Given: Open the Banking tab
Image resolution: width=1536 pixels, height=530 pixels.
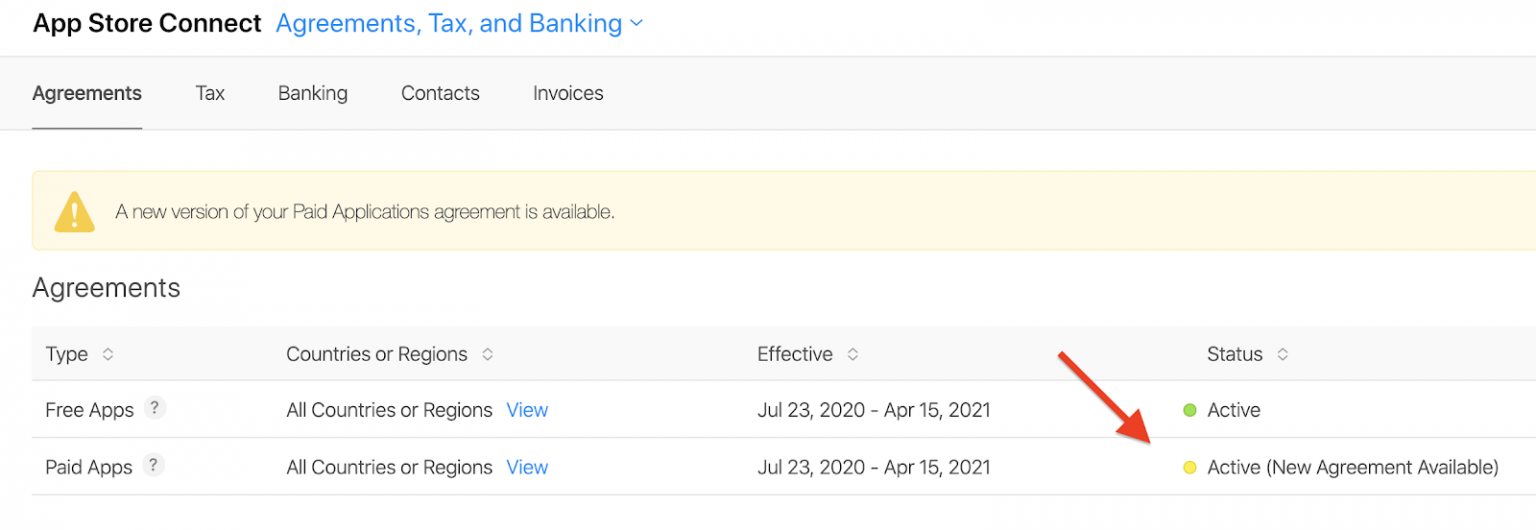Looking at the screenshot, I should tap(313, 93).
